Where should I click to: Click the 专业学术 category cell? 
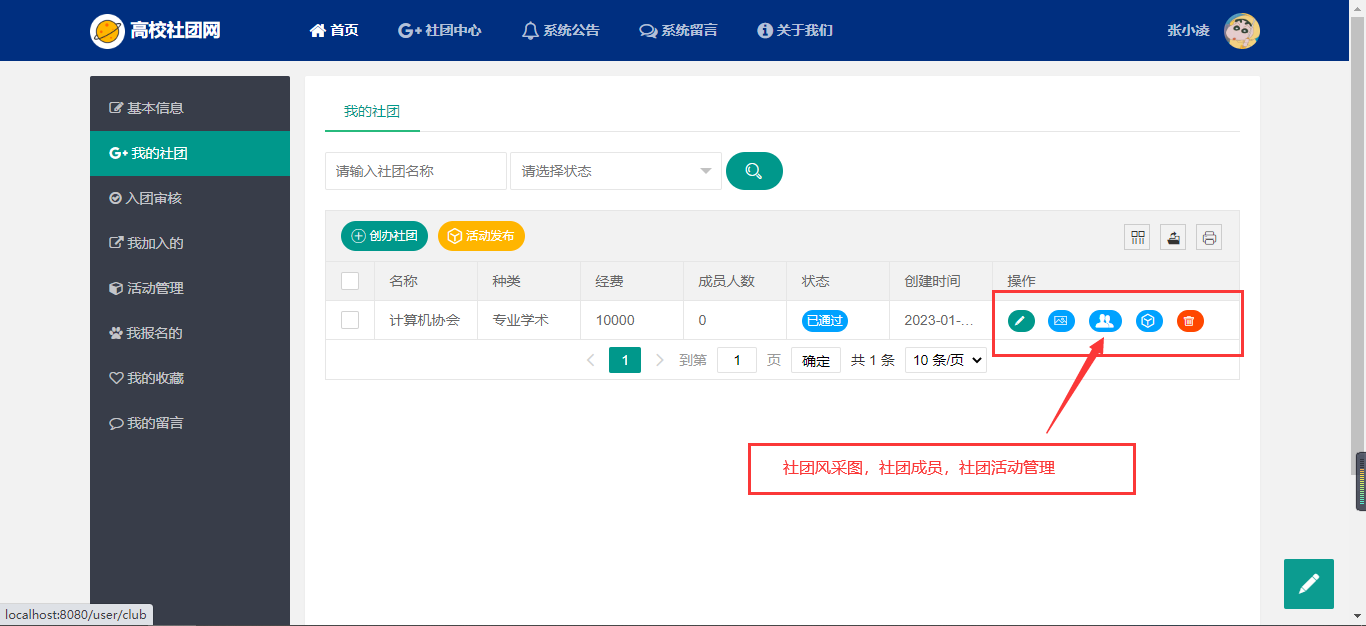pyautogui.click(x=529, y=321)
